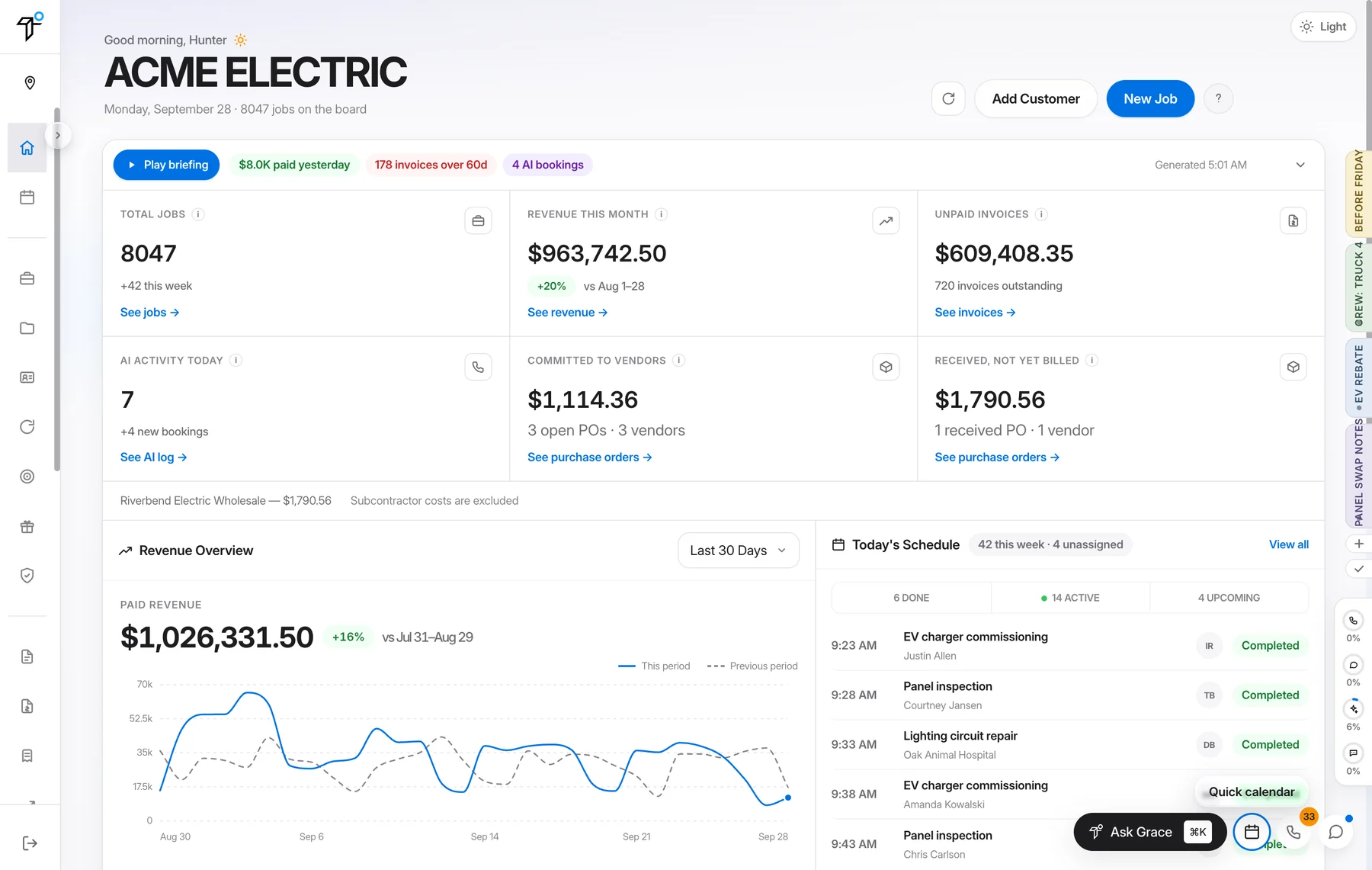1372x870 pixels.
Task: Click the phone icon on AI Activity Today card
Action: tap(478, 367)
